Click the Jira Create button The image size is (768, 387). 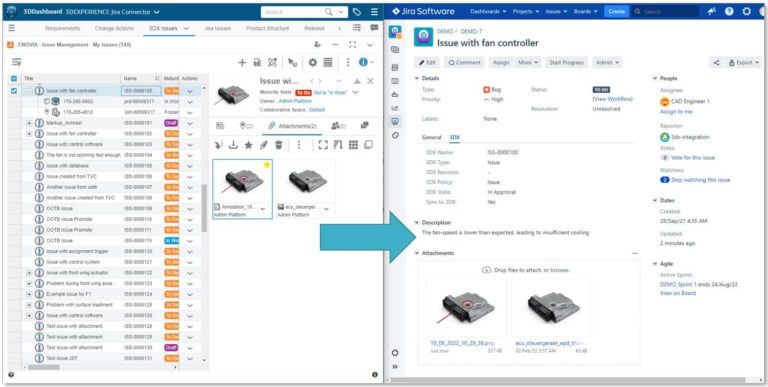click(617, 11)
